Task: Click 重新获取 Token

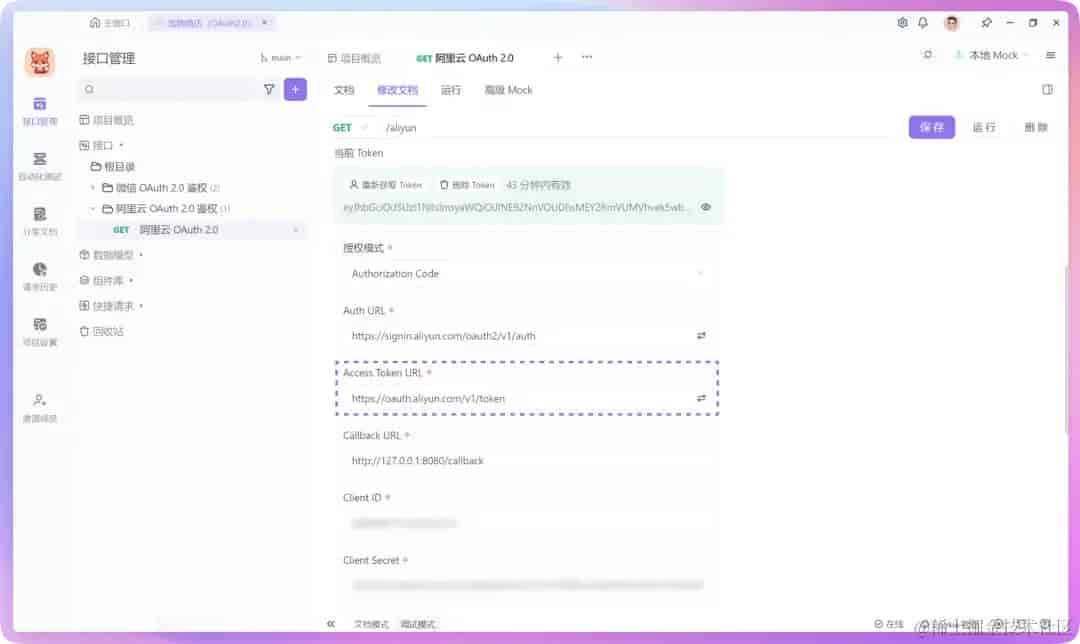Action: click(x=386, y=185)
